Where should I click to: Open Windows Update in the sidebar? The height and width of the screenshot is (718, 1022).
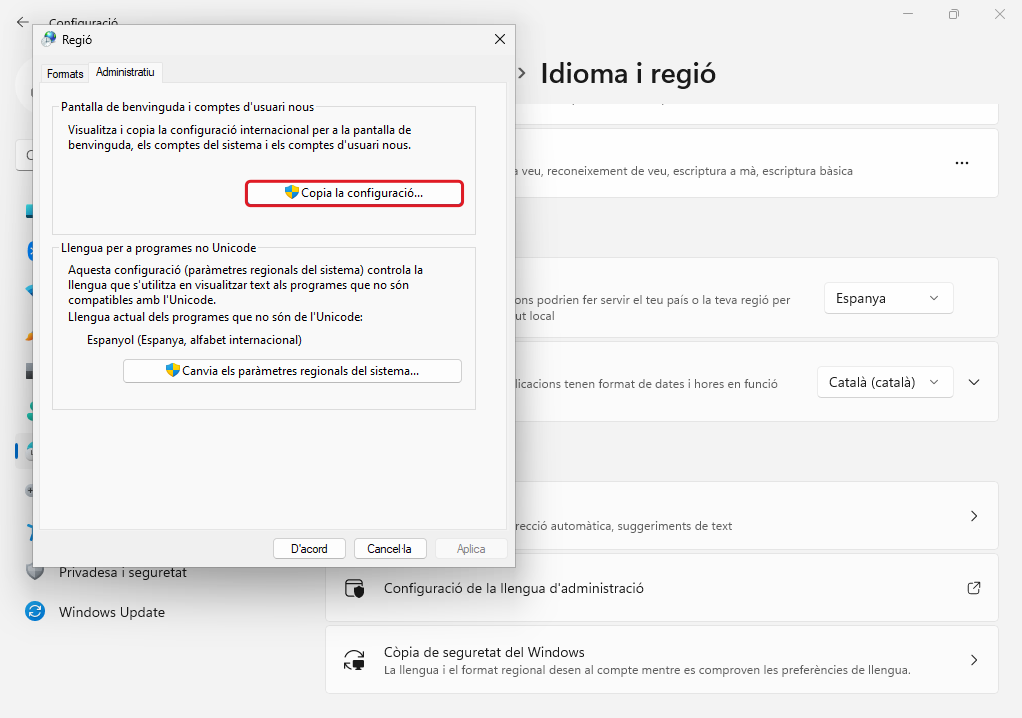pos(111,612)
